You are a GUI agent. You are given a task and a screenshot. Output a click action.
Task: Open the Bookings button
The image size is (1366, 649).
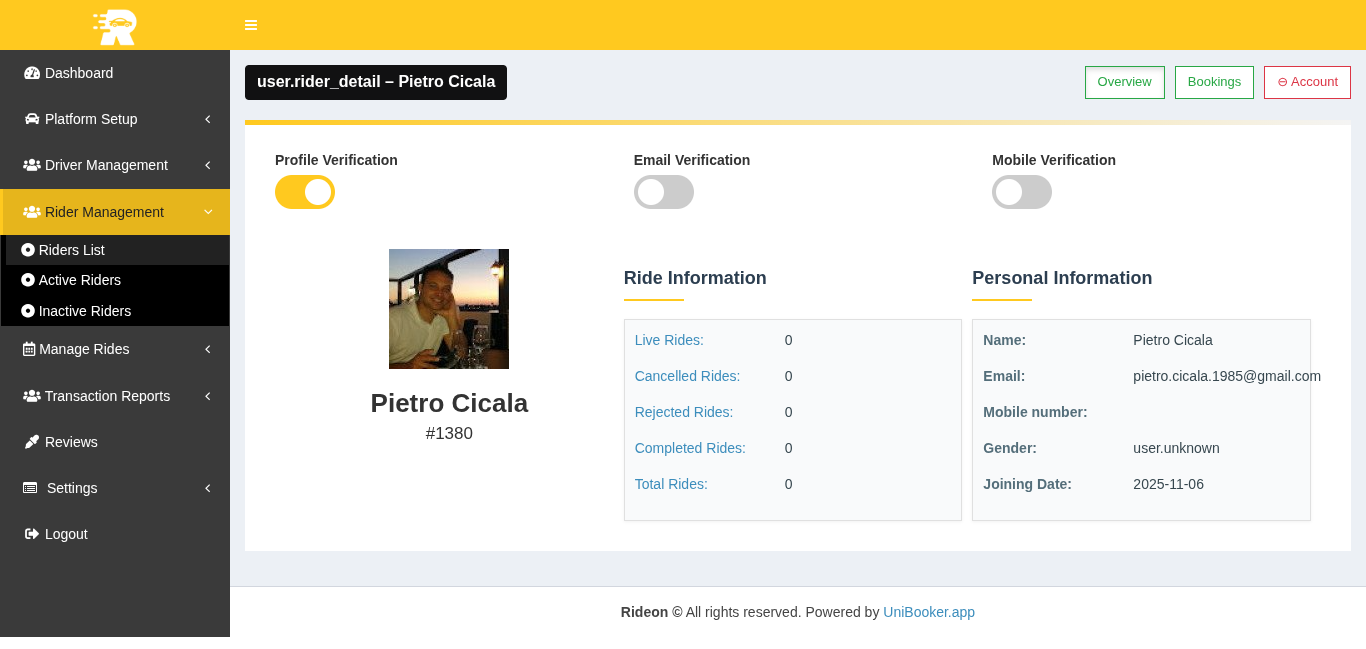1214,82
